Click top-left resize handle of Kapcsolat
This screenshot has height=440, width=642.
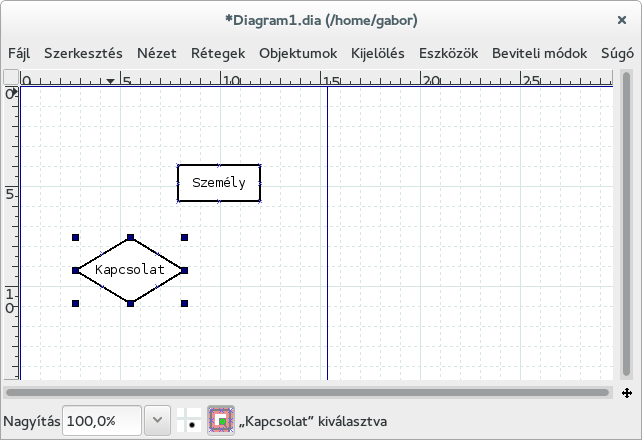[76, 238]
